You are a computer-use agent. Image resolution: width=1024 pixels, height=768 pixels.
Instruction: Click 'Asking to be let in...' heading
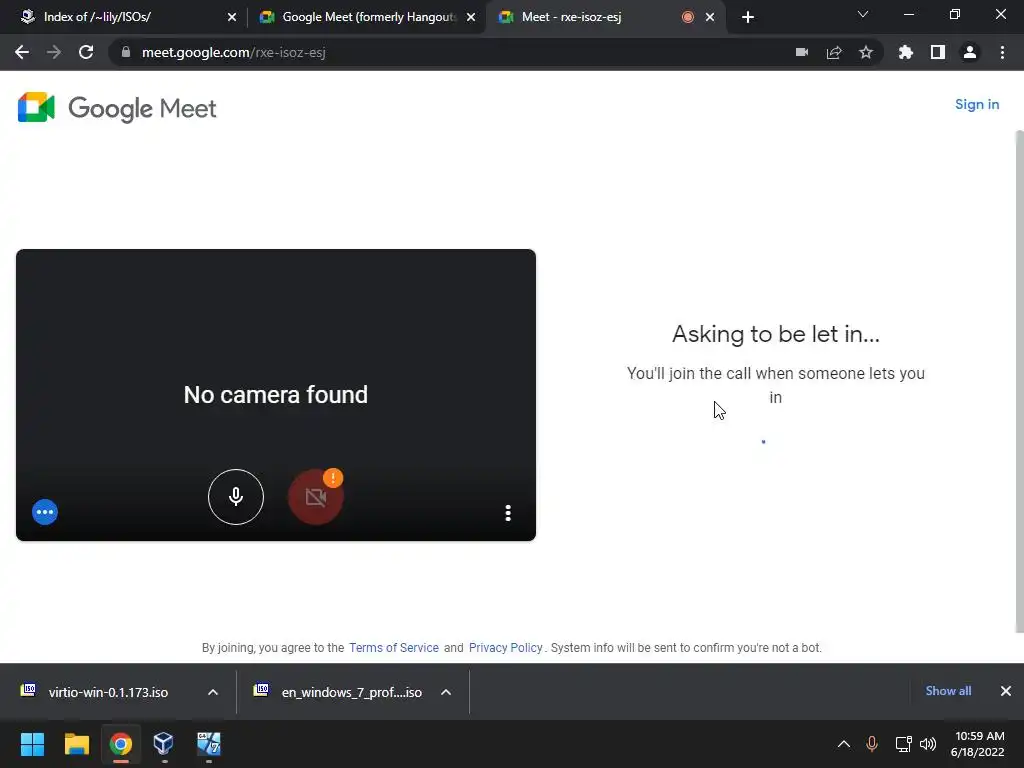coord(776,334)
